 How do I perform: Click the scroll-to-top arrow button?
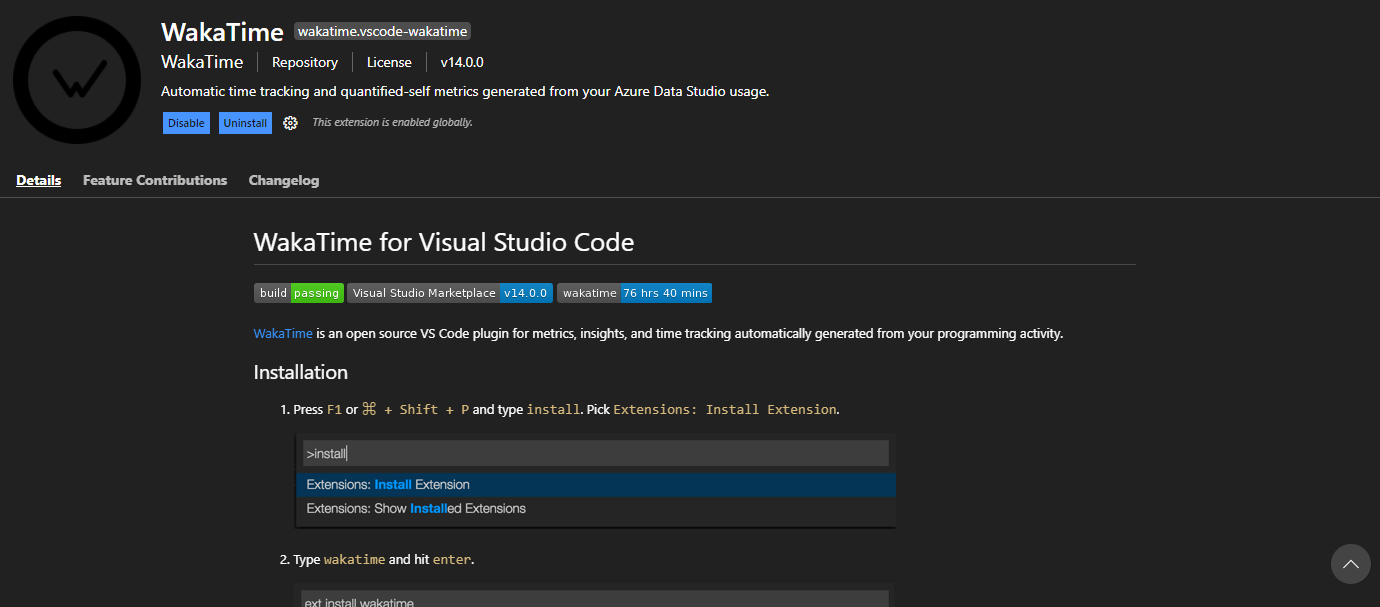1350,564
